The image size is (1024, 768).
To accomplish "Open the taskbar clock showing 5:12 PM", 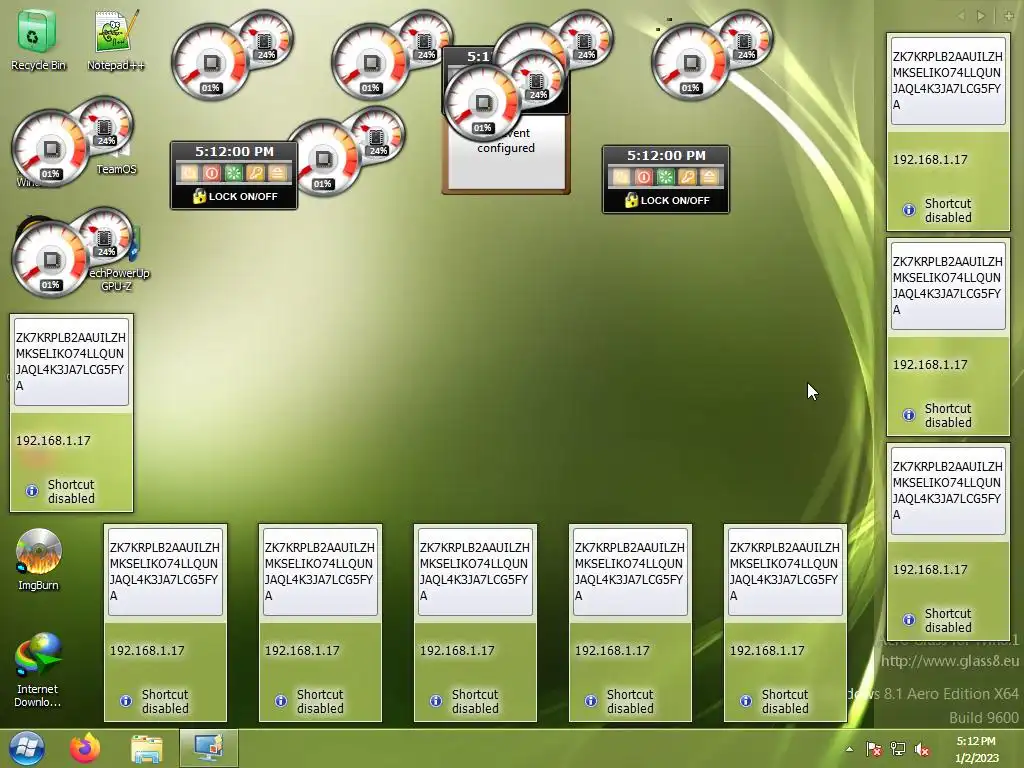I will (976, 749).
